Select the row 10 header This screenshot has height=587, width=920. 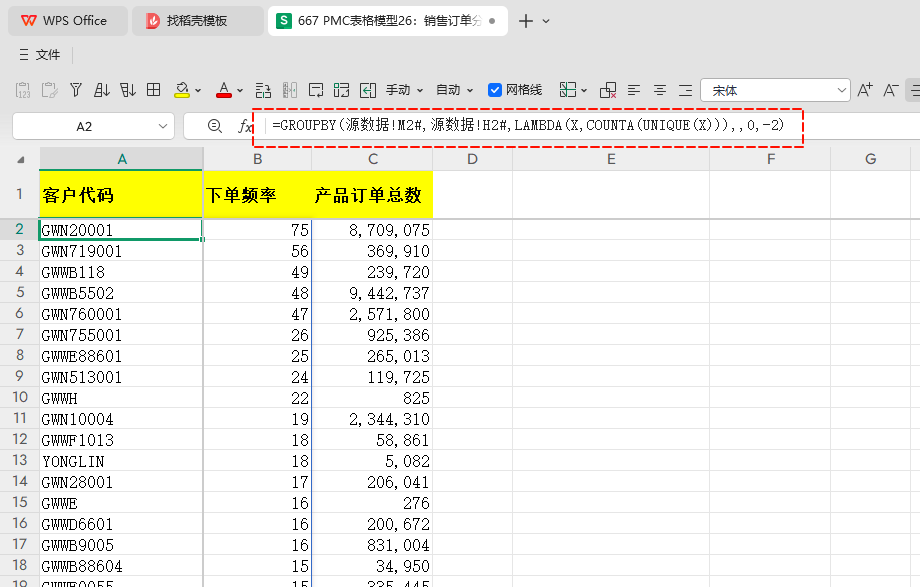point(19,397)
